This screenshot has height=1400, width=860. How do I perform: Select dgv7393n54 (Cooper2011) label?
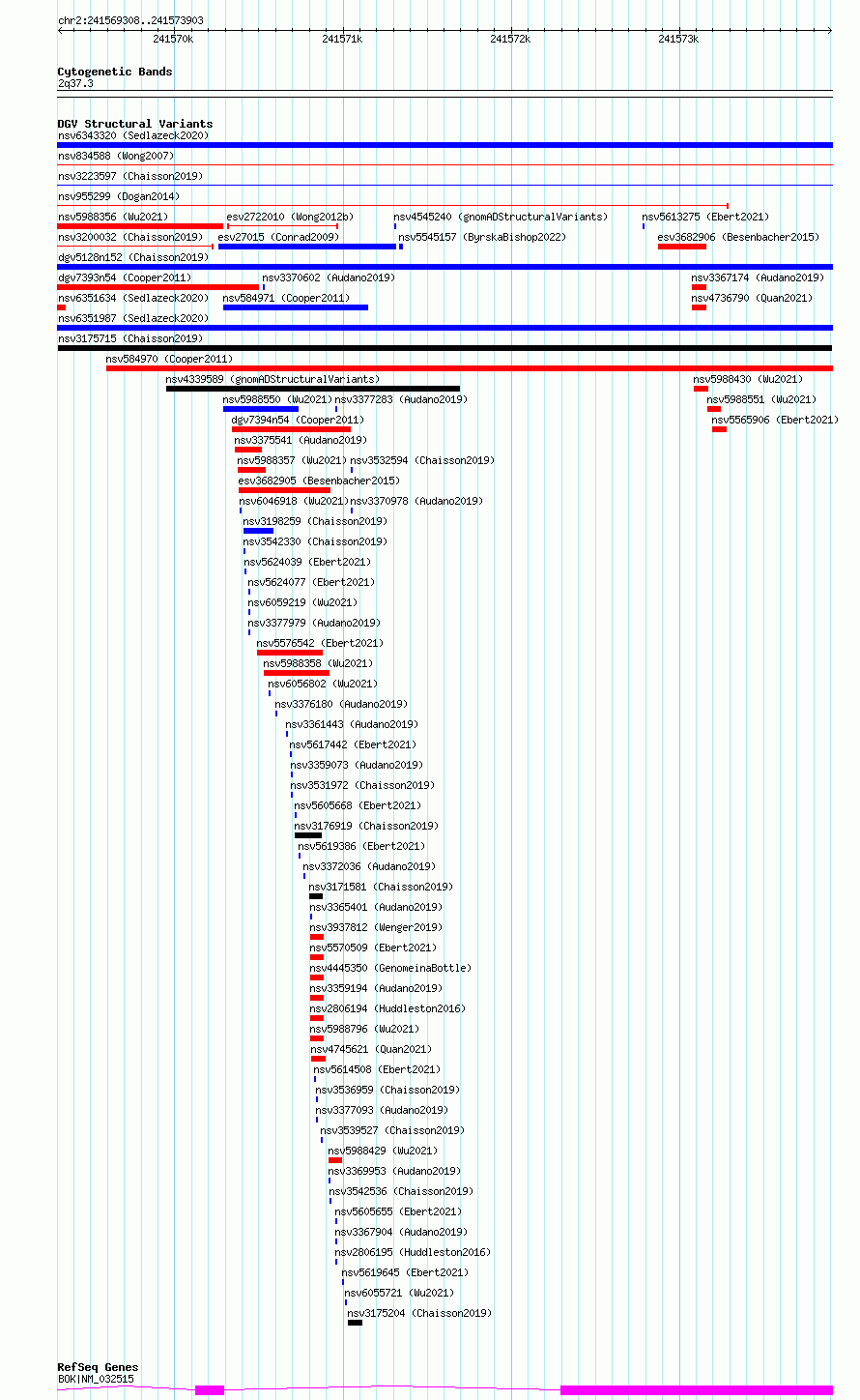[x=125, y=278]
